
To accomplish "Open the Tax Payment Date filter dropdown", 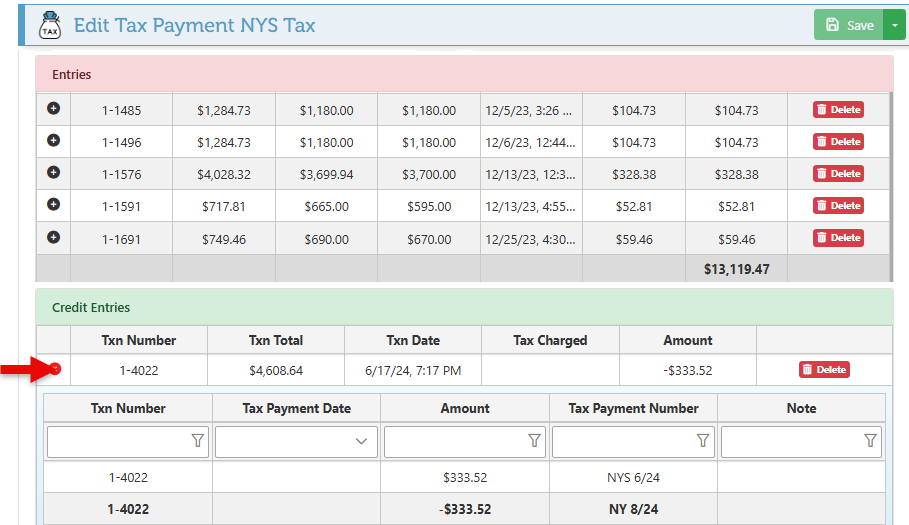I will (x=360, y=441).
